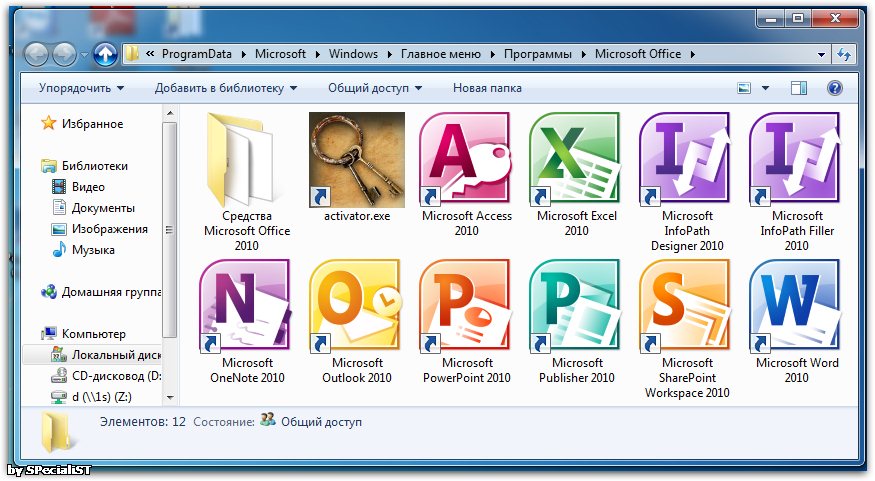Go forward with the Forward arrow button

[64, 55]
